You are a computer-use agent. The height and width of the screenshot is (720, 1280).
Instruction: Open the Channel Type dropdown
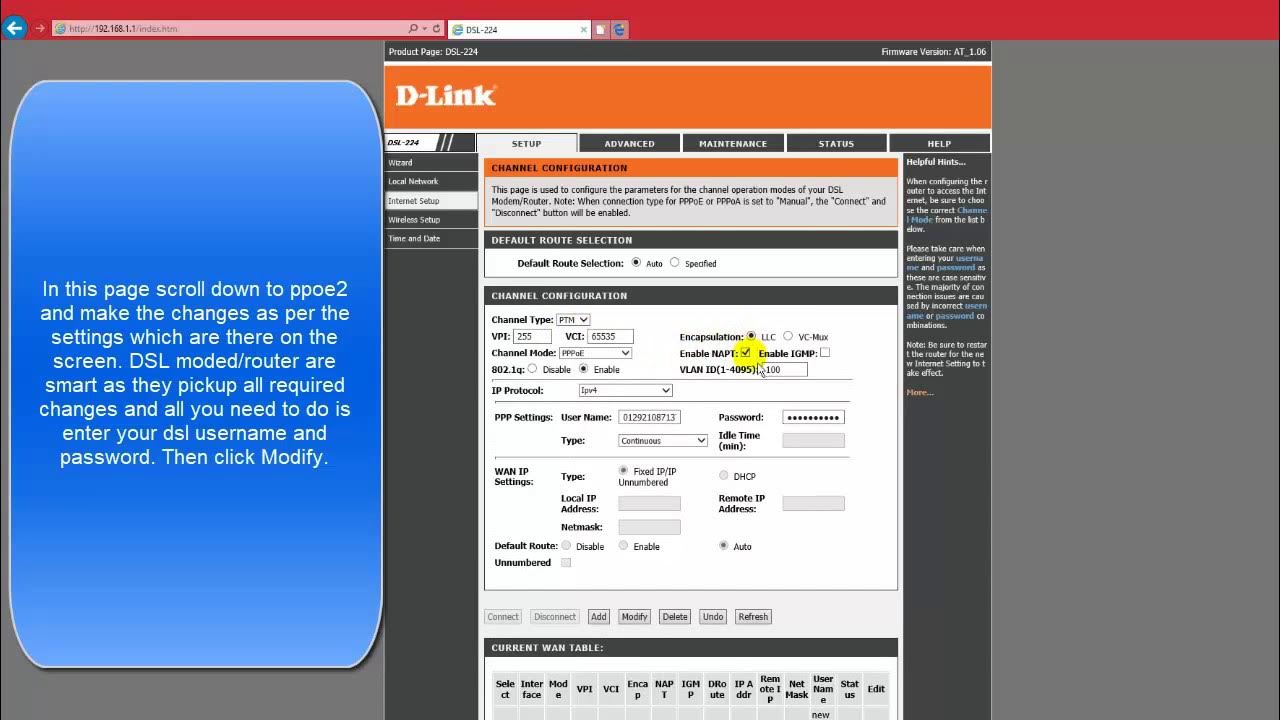pos(573,320)
